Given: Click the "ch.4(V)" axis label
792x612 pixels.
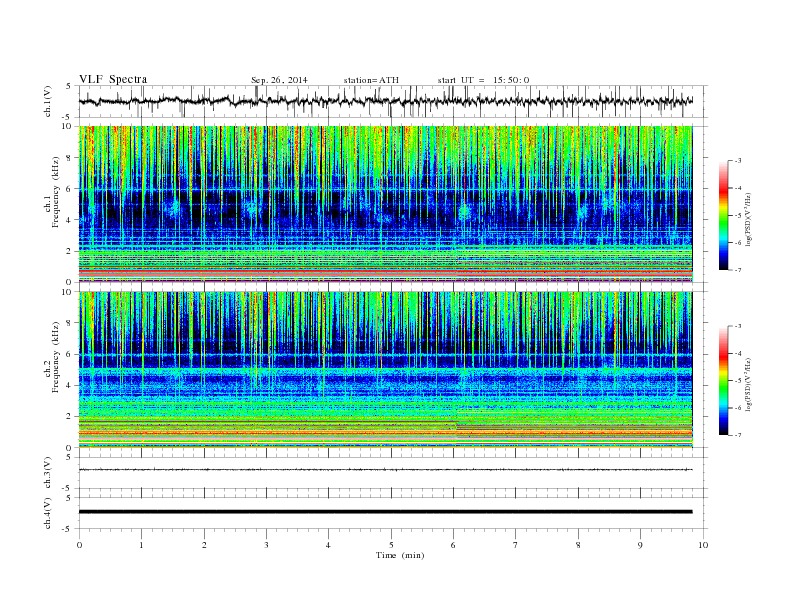Looking at the screenshot, I should coord(47,513).
